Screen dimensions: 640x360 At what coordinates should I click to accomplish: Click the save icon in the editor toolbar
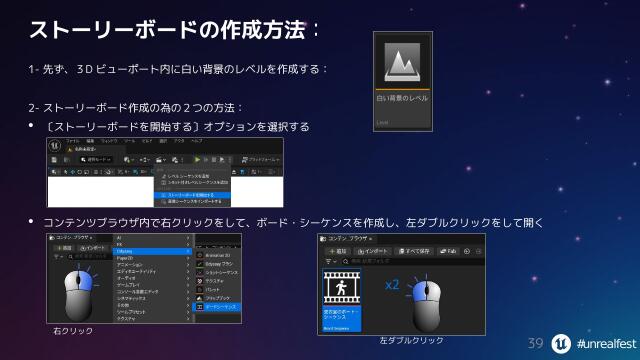pos(54,160)
